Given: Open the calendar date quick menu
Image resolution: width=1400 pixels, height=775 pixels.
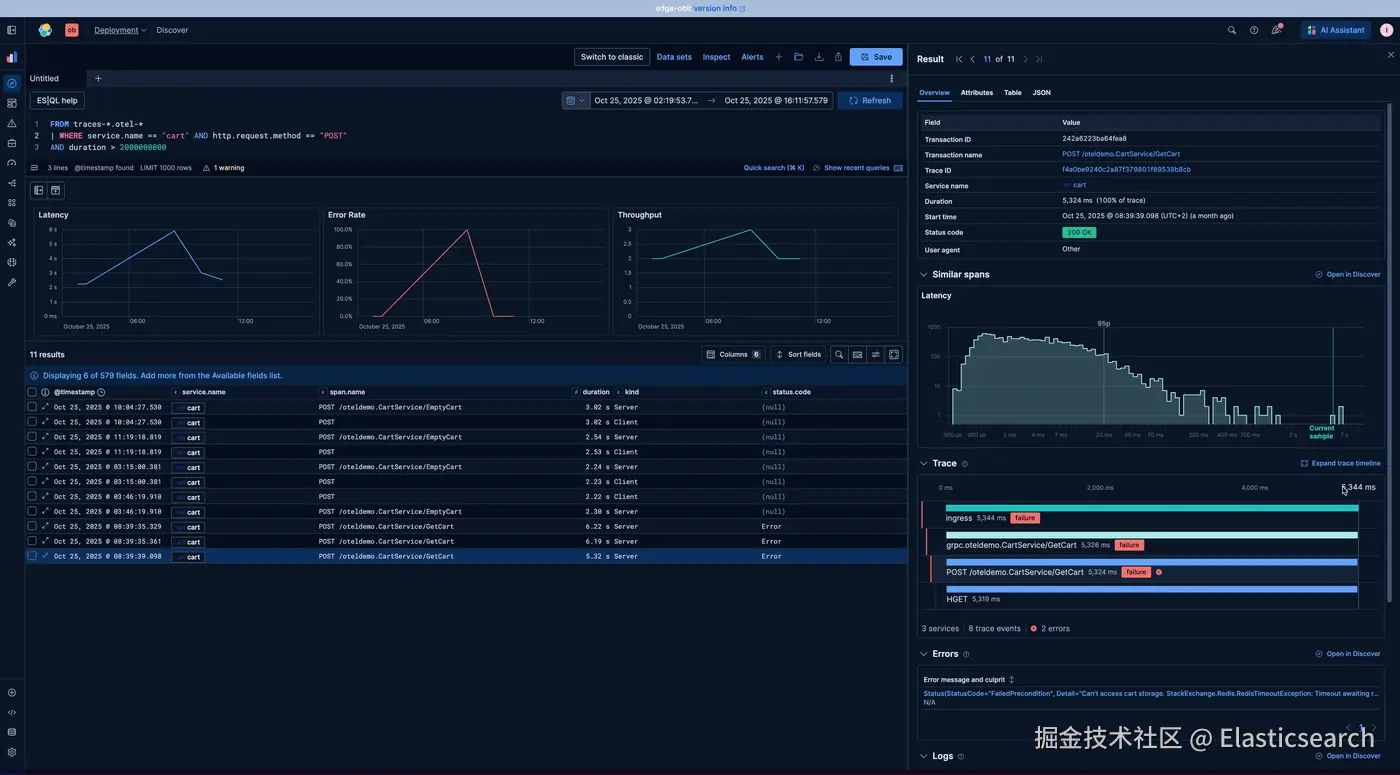Looking at the screenshot, I should coord(576,100).
